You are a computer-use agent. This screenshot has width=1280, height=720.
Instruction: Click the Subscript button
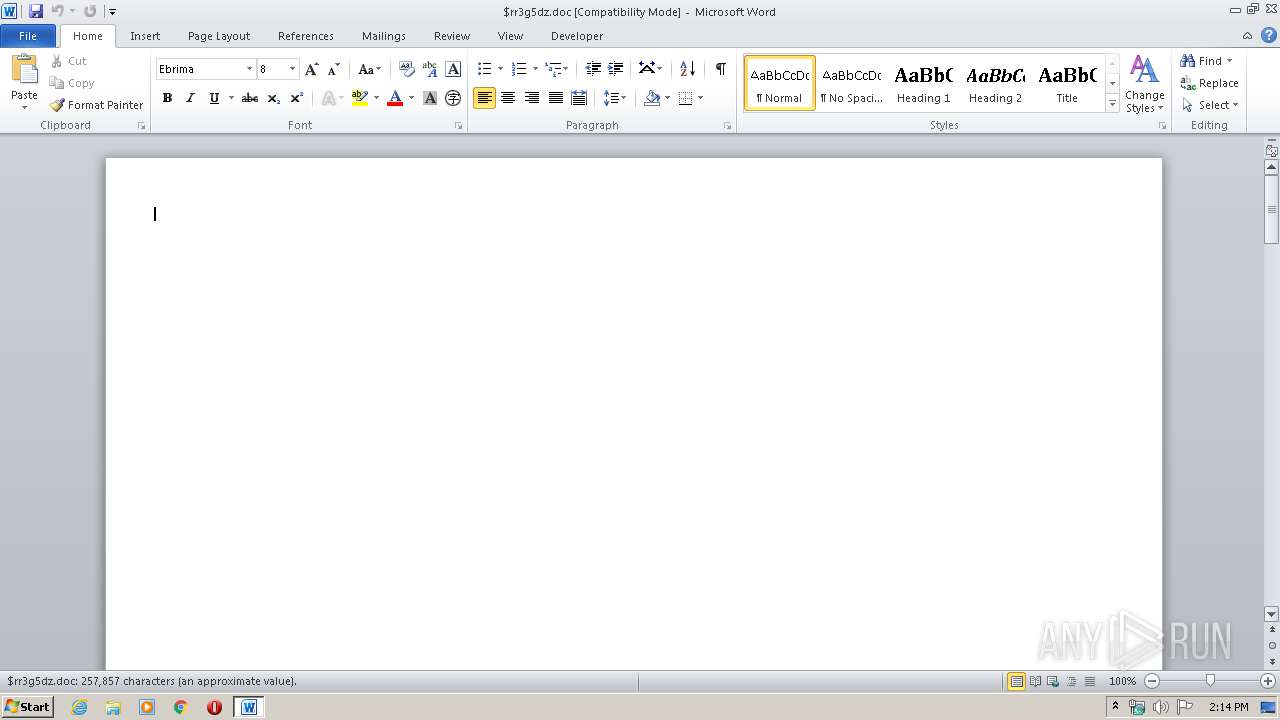click(274, 98)
